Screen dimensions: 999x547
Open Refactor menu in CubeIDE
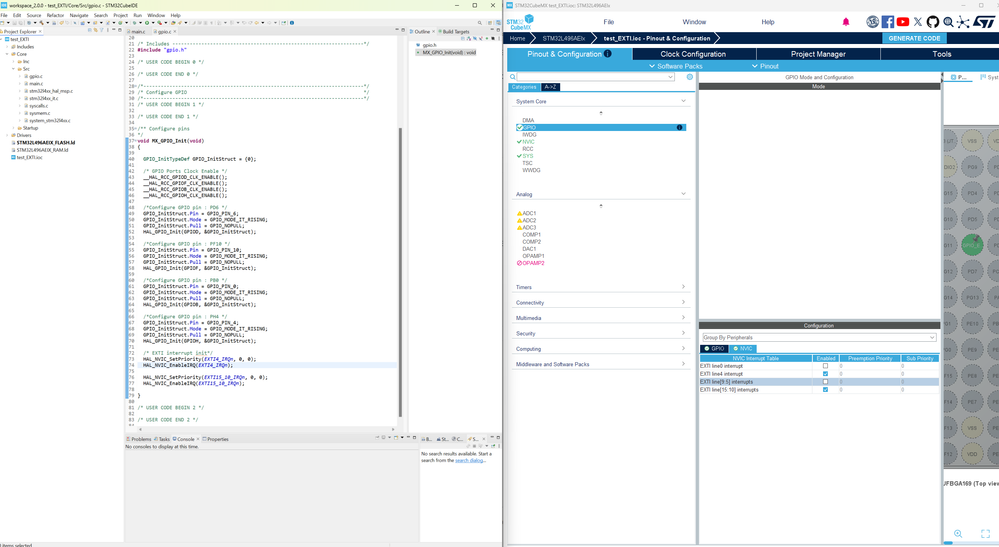tap(55, 15)
